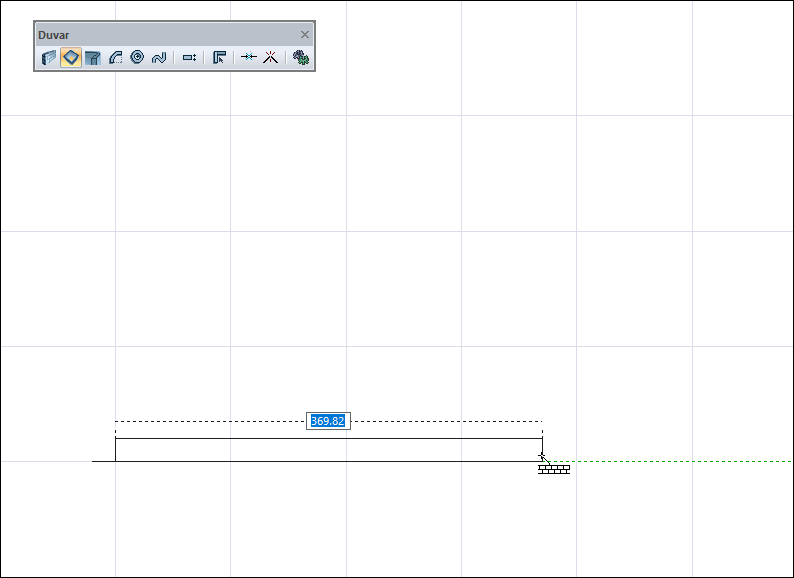Click the wall endpoint at the cursor
Screen dimensions: 794x578
(542, 457)
